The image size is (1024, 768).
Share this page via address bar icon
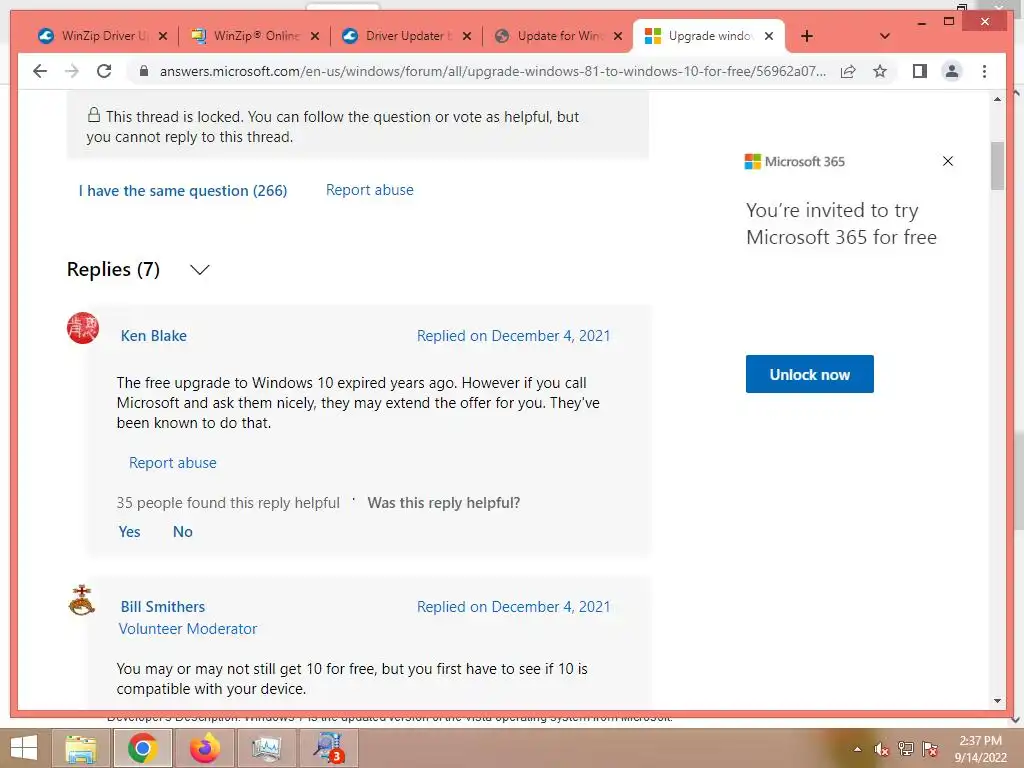pos(848,71)
